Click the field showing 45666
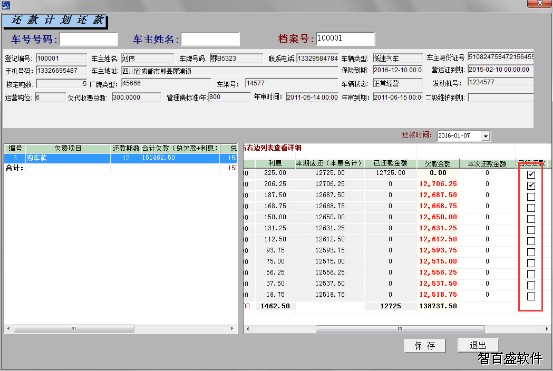Image resolution: width=553 pixels, height=371 pixels. tap(166, 84)
